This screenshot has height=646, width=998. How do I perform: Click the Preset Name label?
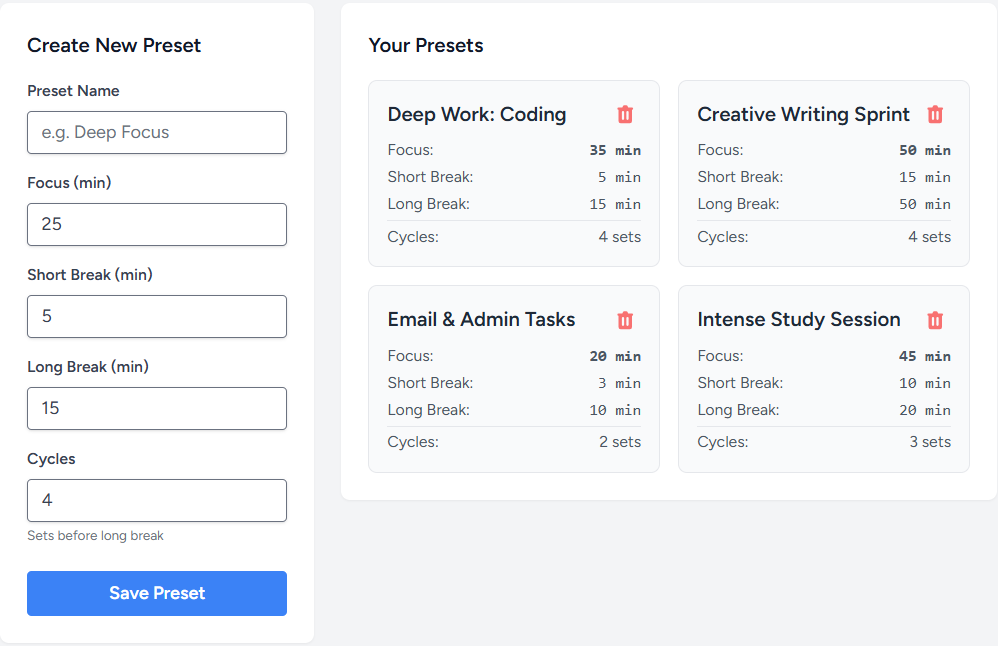pyautogui.click(x=73, y=91)
